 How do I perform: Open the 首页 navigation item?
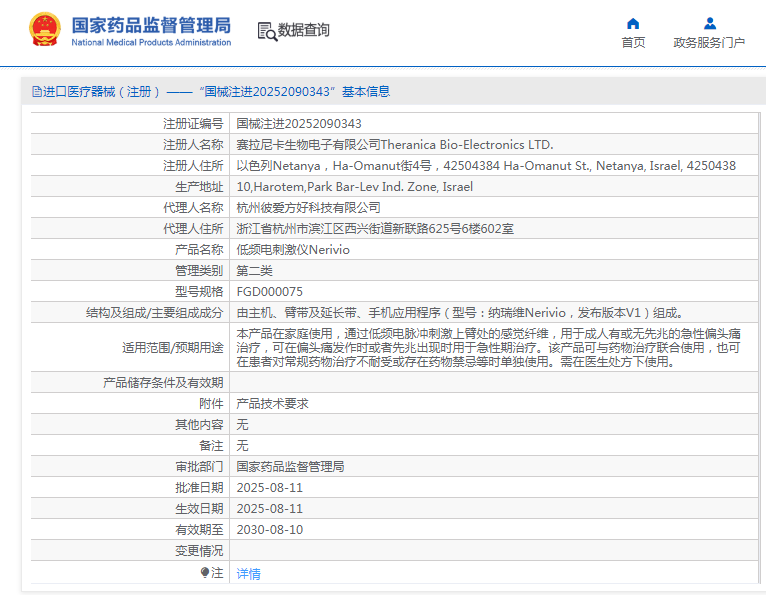[x=633, y=42]
